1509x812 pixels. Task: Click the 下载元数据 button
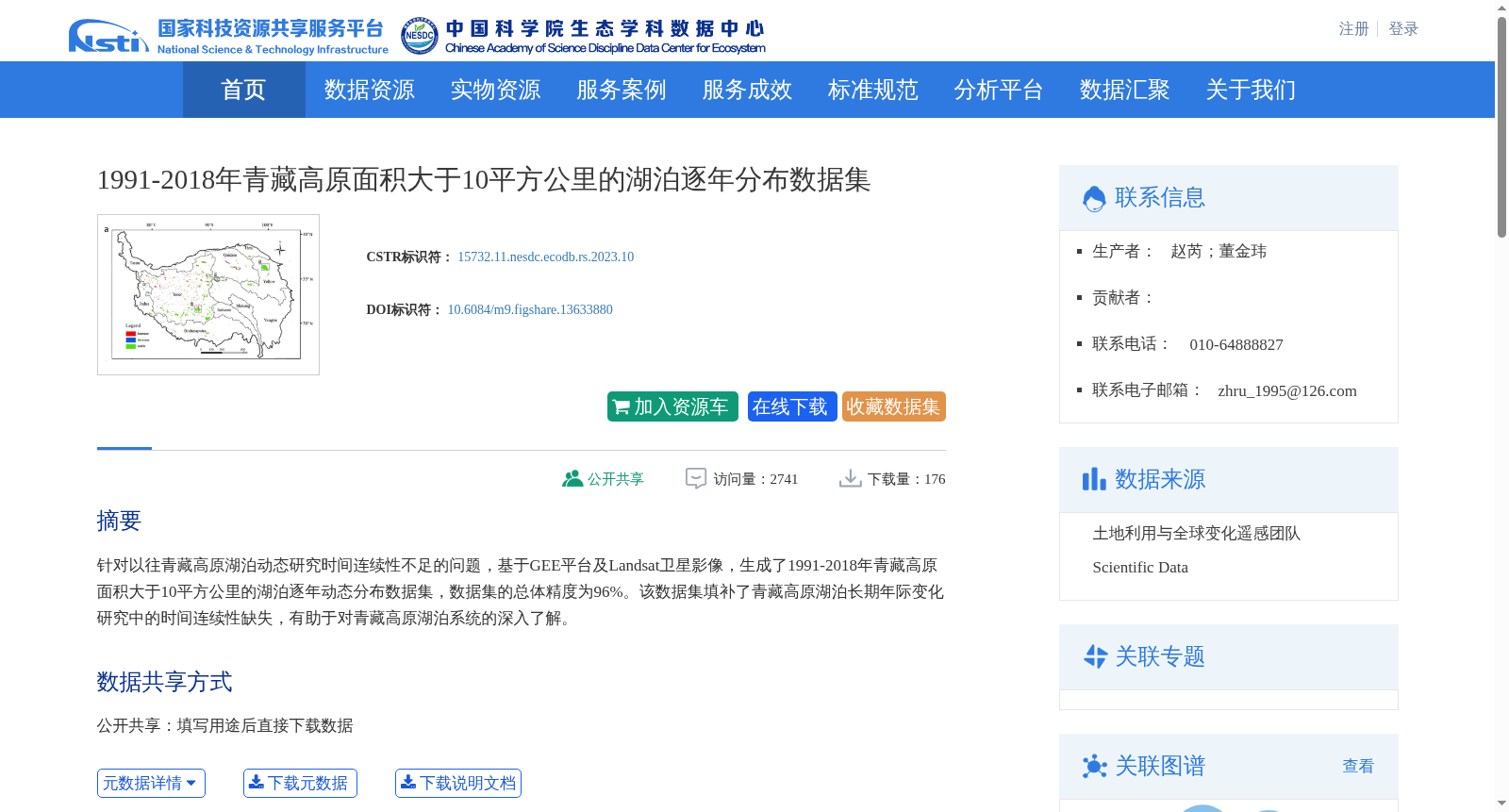(x=300, y=783)
